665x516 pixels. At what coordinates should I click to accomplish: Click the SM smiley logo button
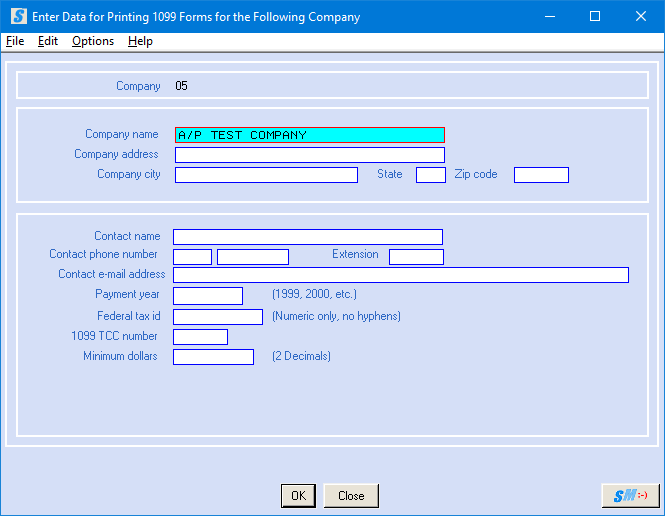630,495
